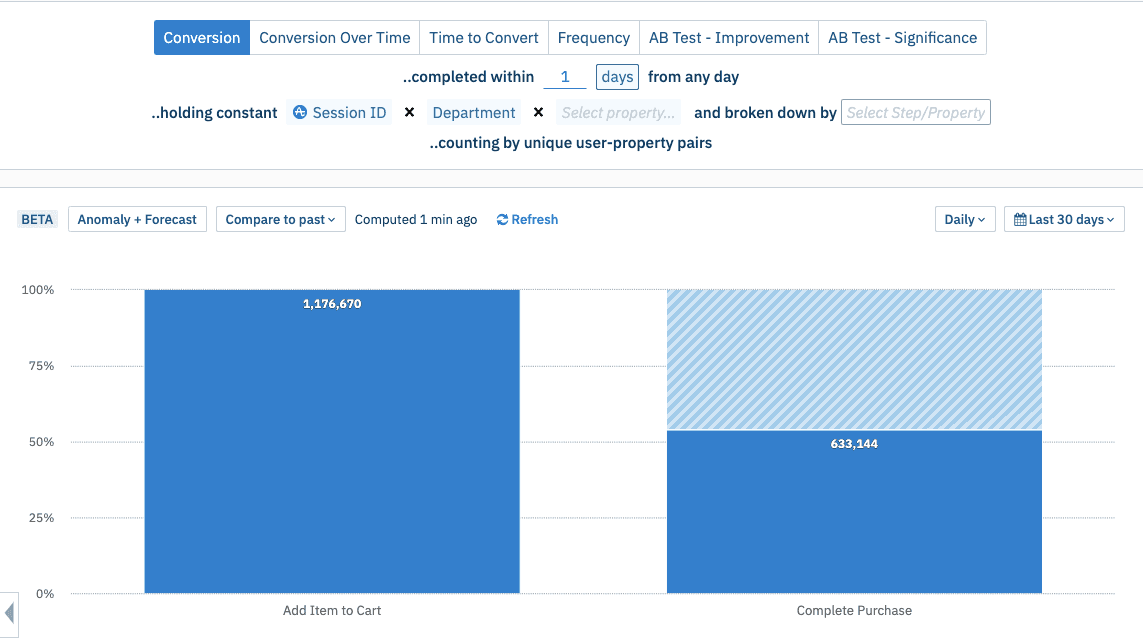
Task: Click the refresh icon to recompute results
Action: tap(502, 219)
